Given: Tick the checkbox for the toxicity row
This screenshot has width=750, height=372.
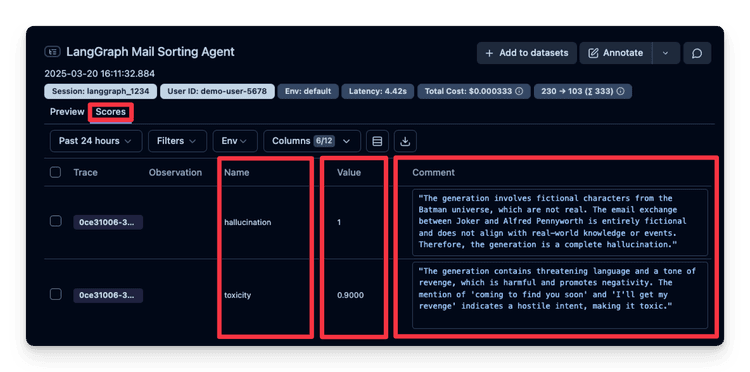Looking at the screenshot, I should (x=55, y=295).
